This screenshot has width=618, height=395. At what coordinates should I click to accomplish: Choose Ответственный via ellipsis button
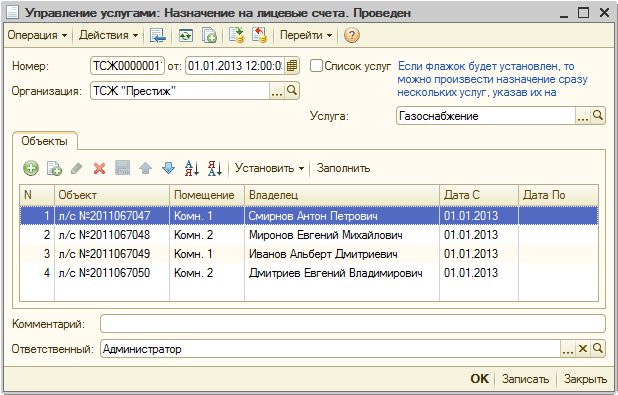[568, 349]
